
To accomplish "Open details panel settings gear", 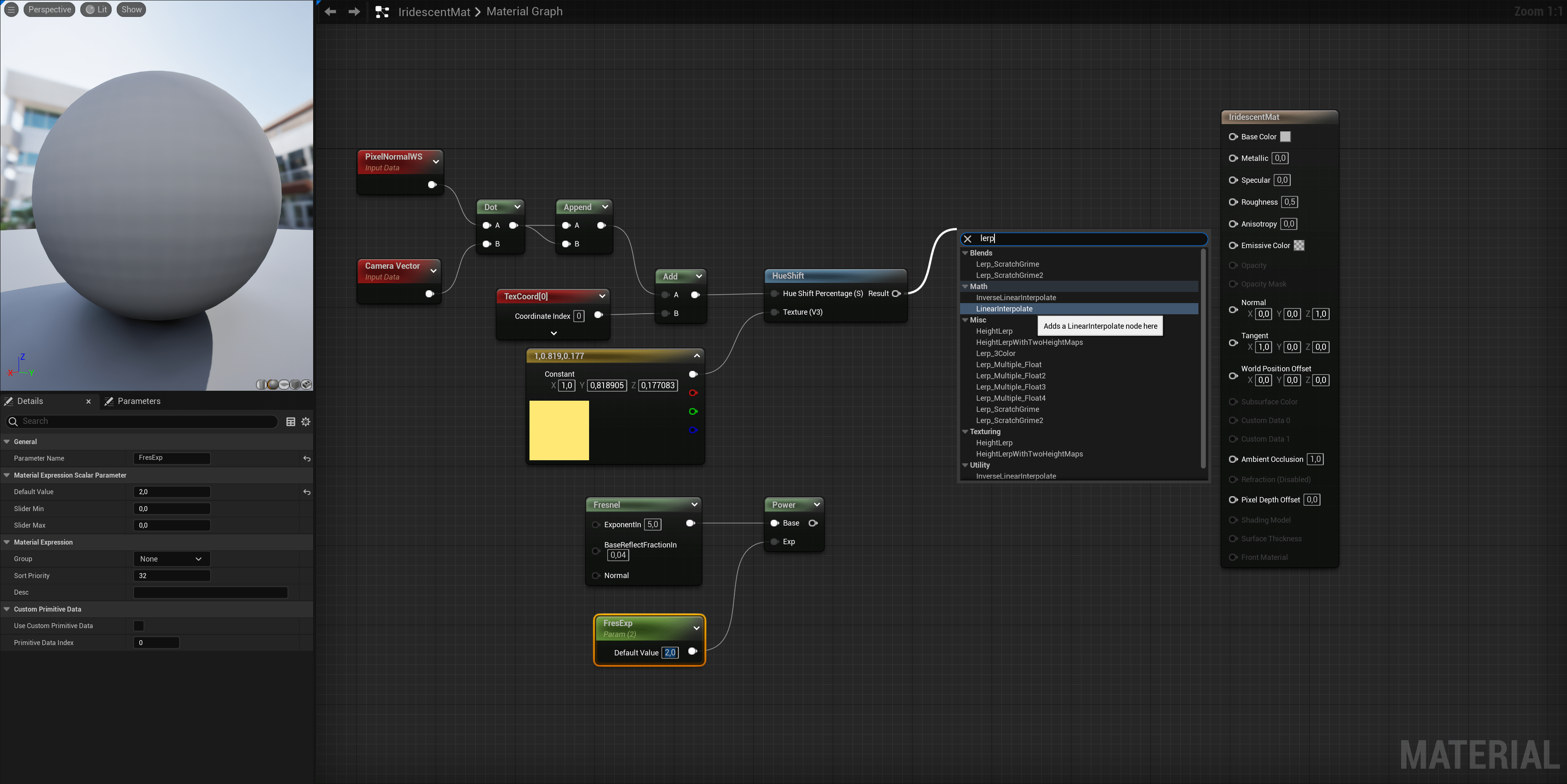I will (x=306, y=421).
